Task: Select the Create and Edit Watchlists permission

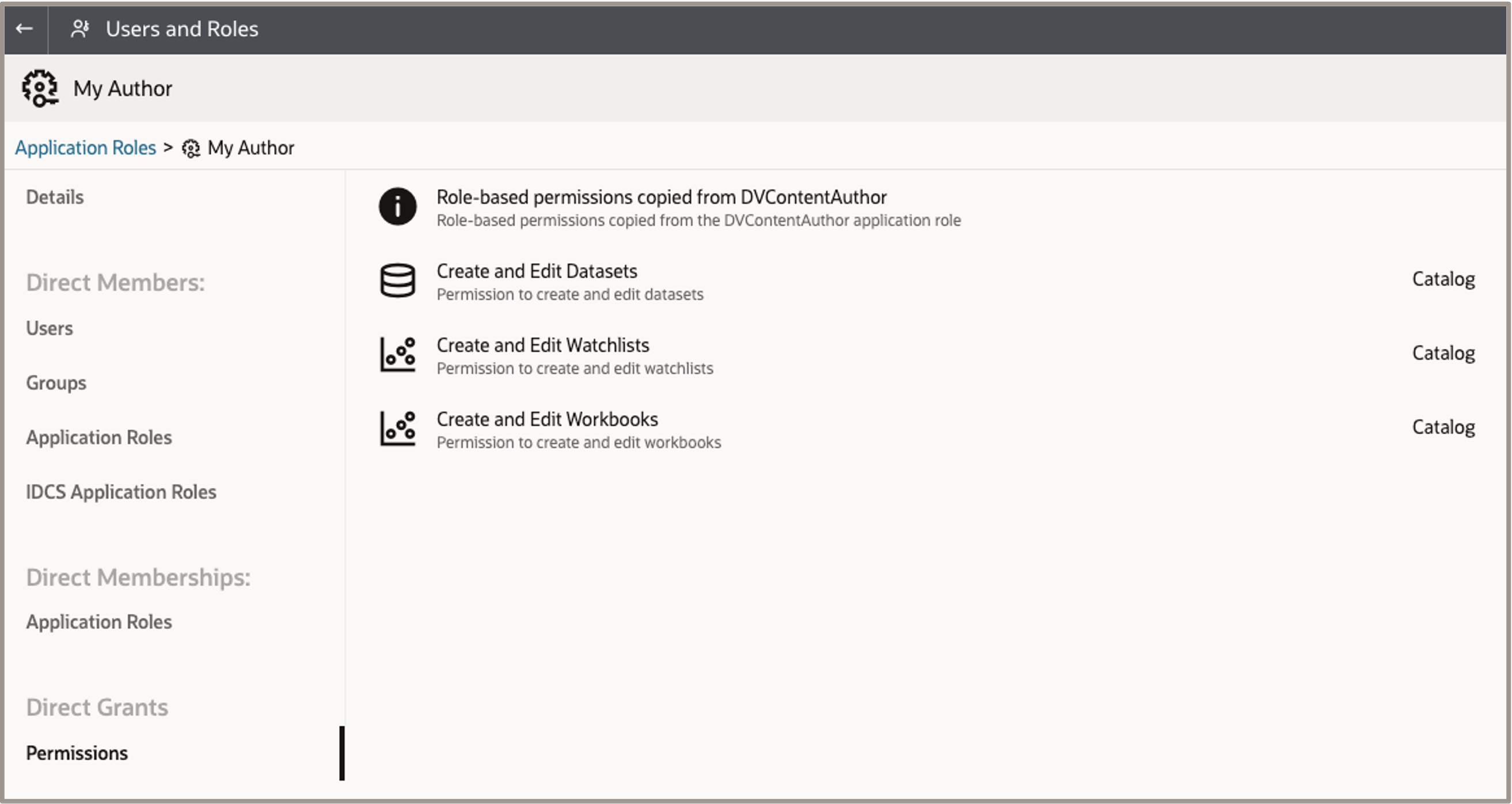Action: coord(542,346)
